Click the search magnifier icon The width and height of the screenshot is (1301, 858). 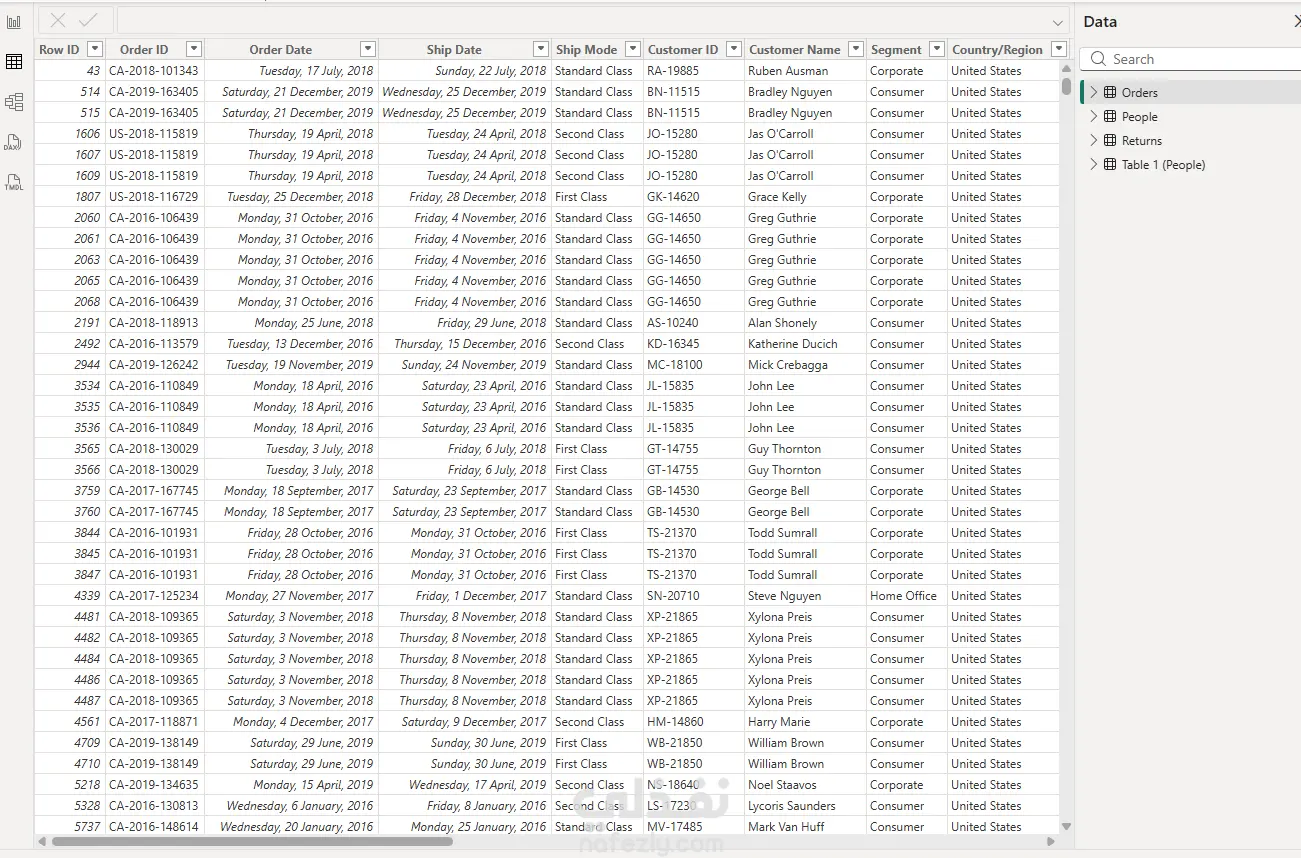1099,59
